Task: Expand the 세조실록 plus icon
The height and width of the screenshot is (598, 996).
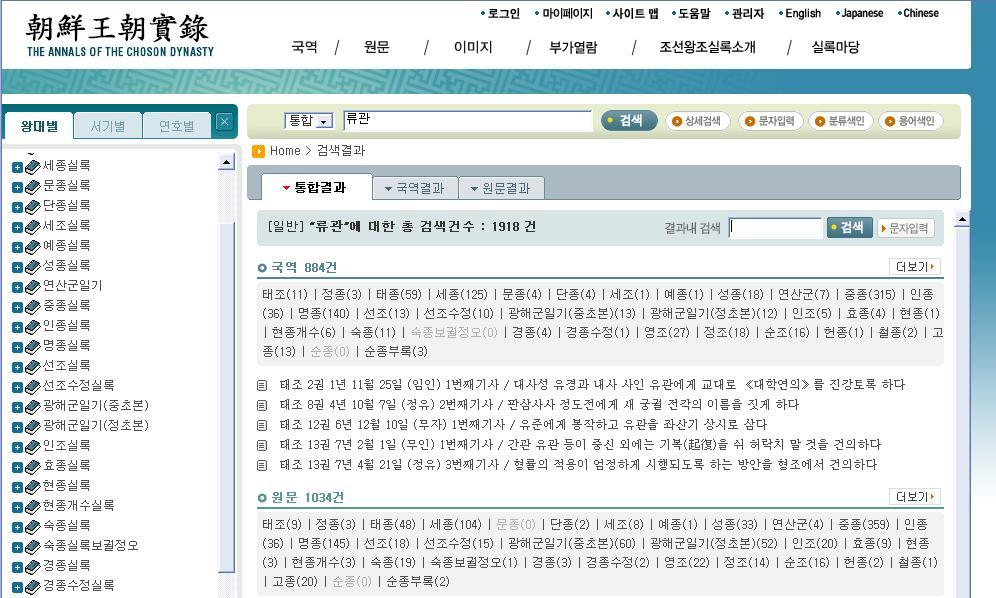Action: click(x=17, y=228)
